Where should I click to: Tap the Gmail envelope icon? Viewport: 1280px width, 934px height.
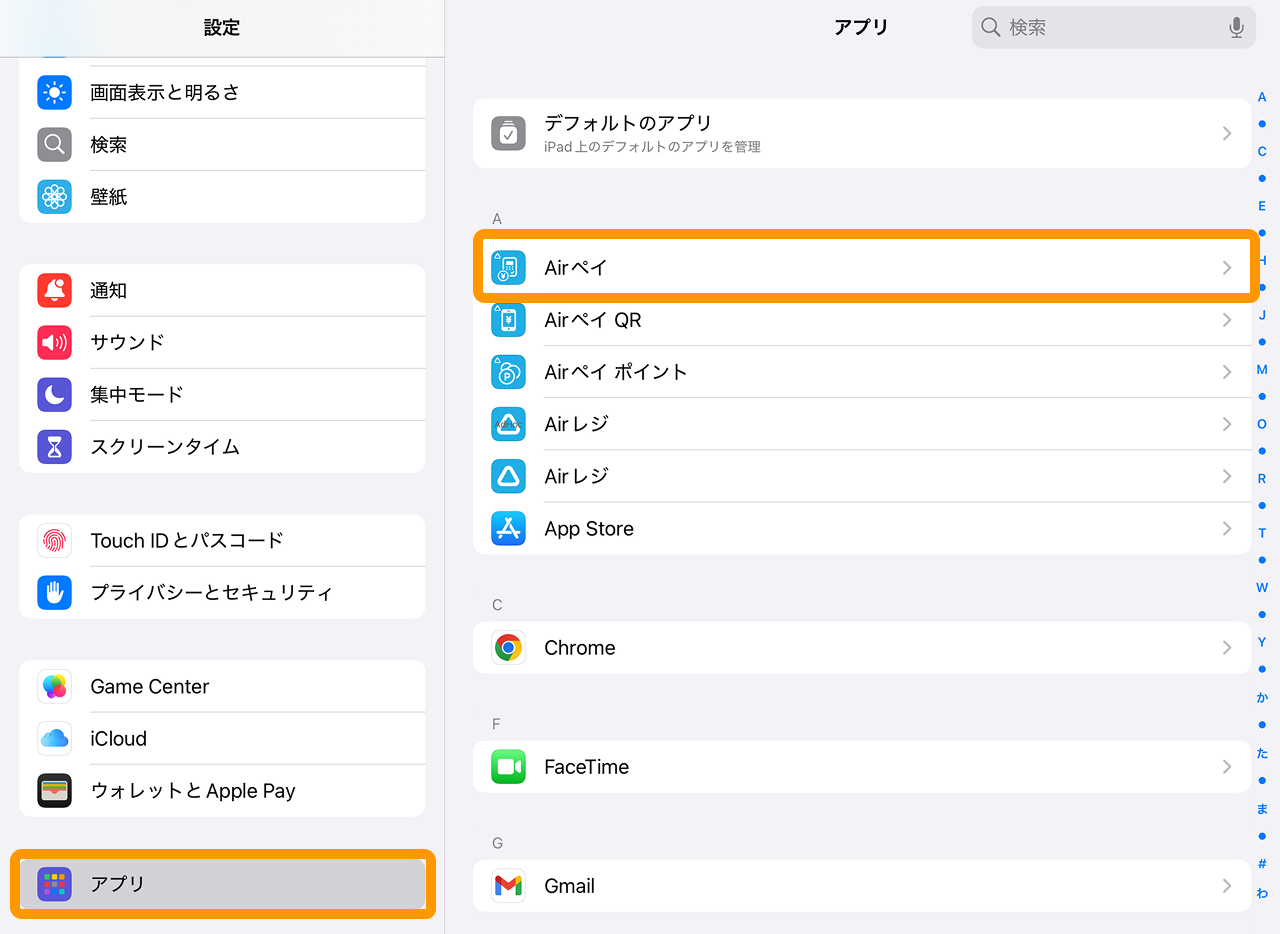point(508,886)
